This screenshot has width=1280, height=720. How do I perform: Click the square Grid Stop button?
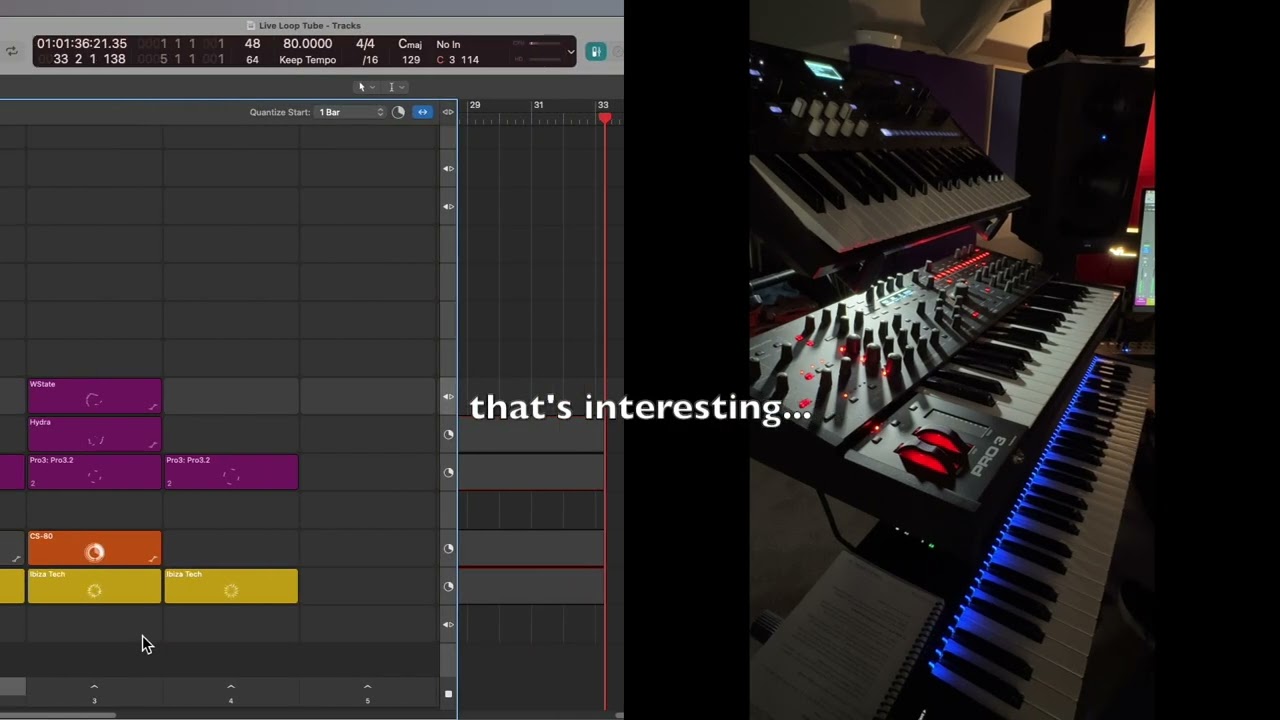click(x=448, y=694)
